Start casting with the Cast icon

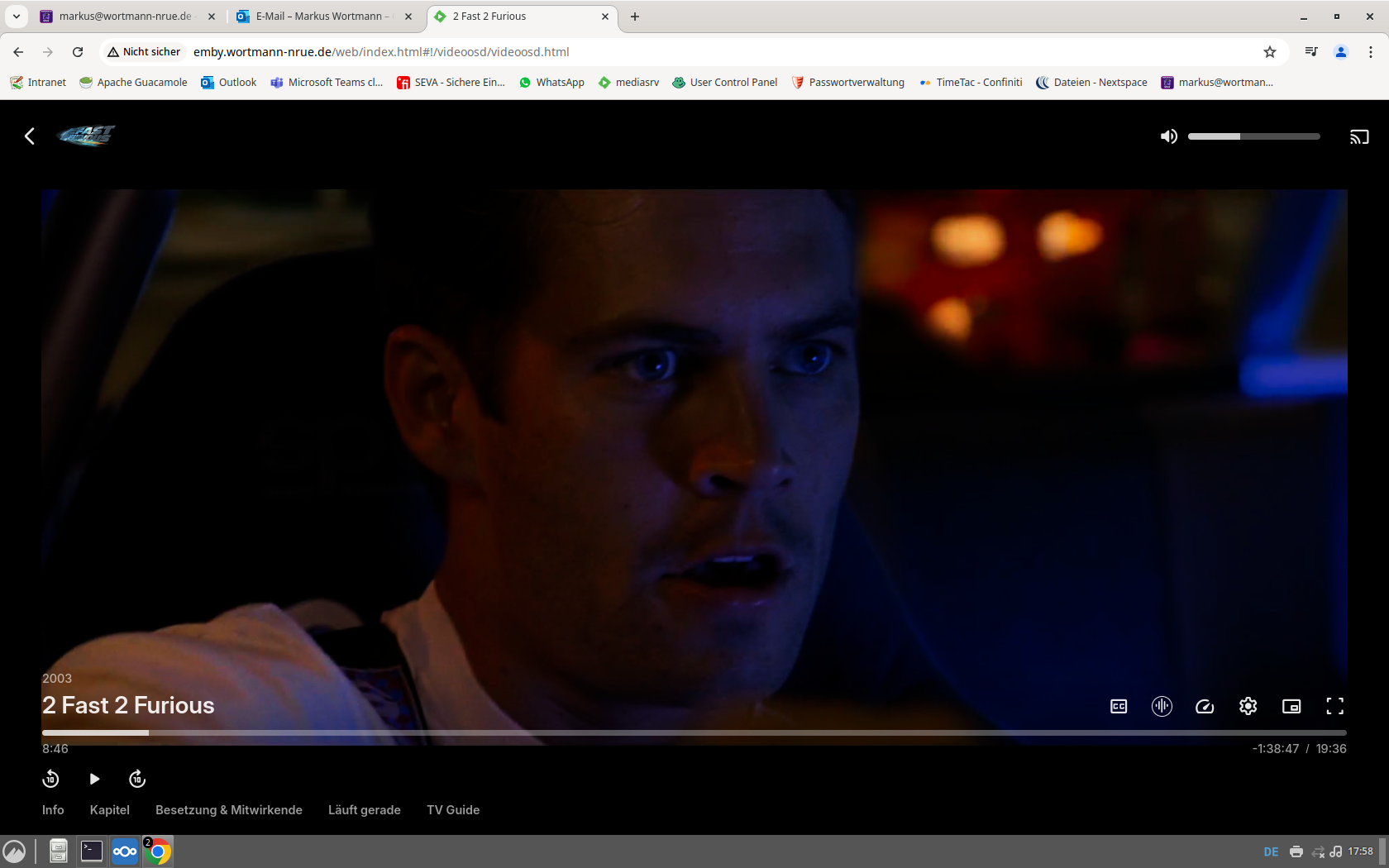click(x=1359, y=136)
